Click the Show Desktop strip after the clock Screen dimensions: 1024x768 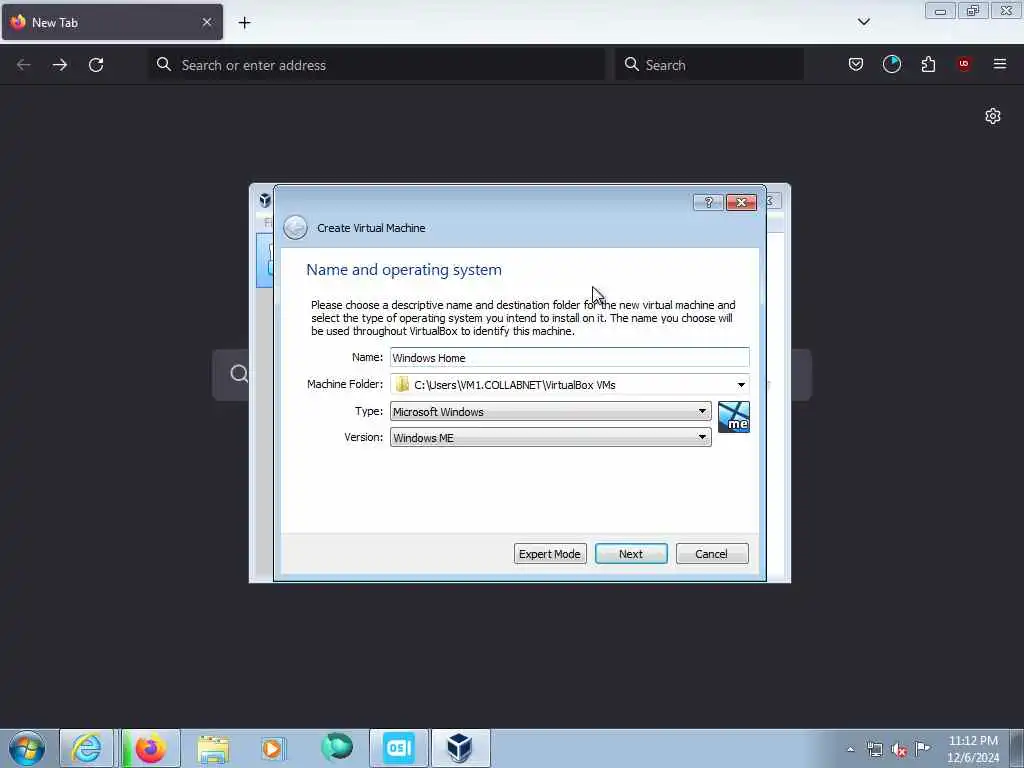(1017, 748)
